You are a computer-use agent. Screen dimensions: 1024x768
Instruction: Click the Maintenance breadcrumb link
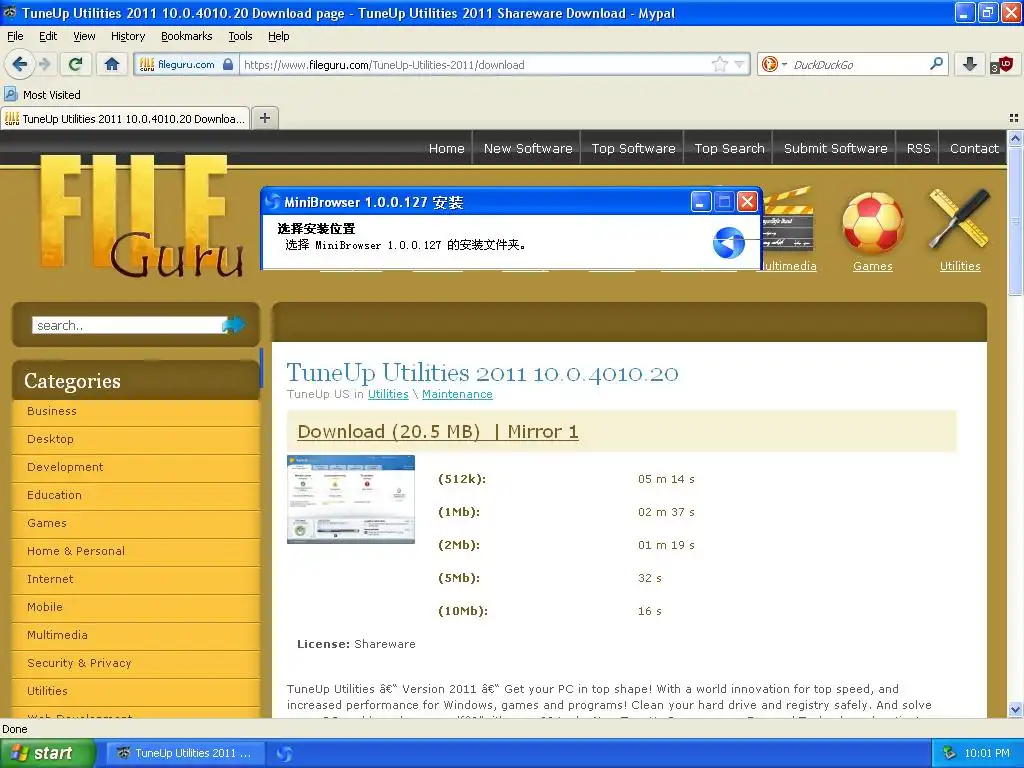[457, 394]
